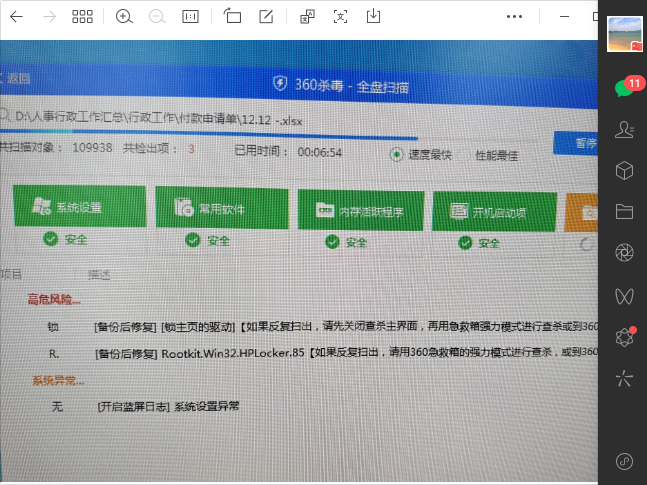Open the profile avatar in WeChat sidebar
This screenshot has width=647, height=485.
[x=624, y=34]
